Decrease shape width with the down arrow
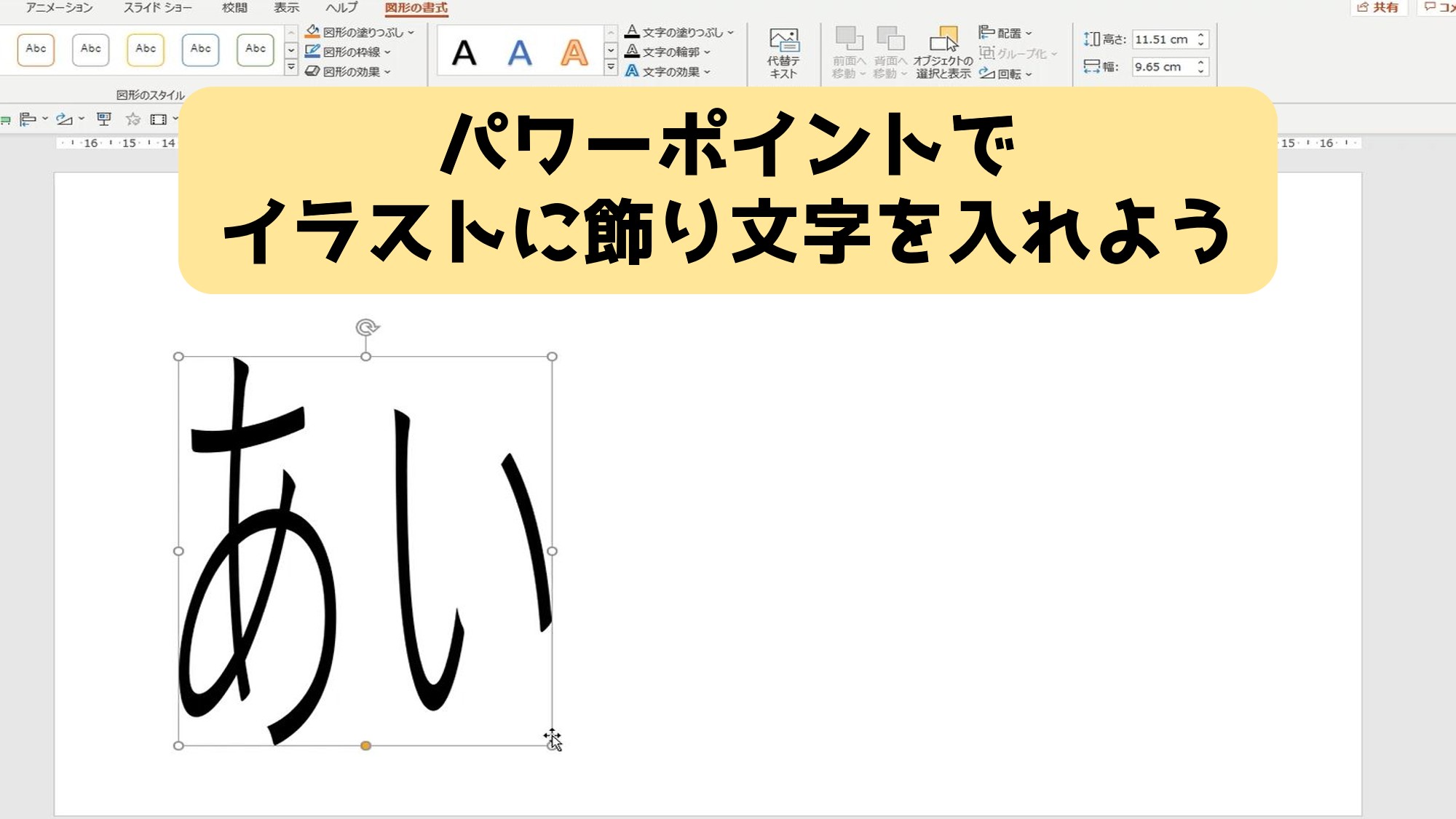 1201,72
